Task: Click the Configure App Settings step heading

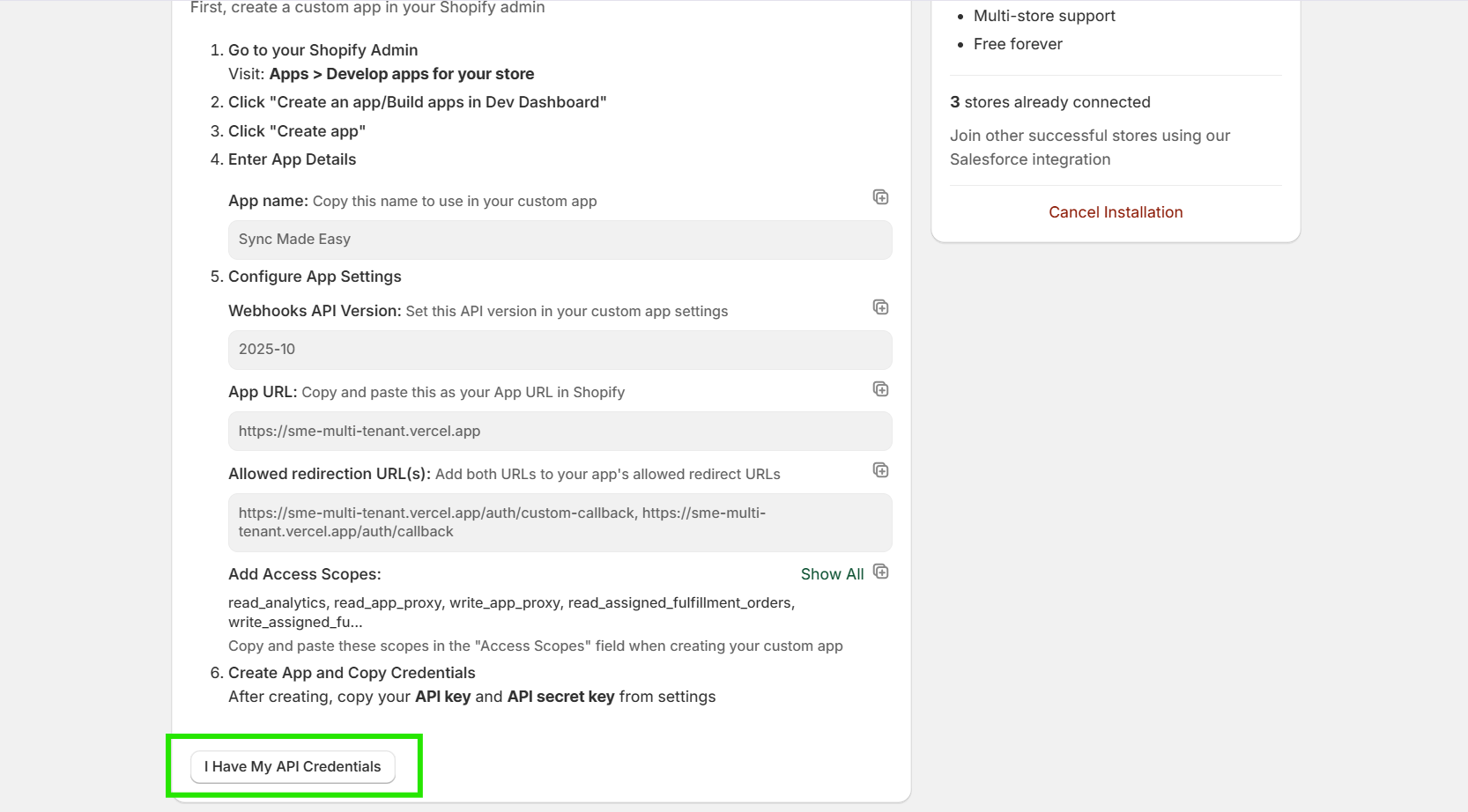Action: tap(315, 277)
